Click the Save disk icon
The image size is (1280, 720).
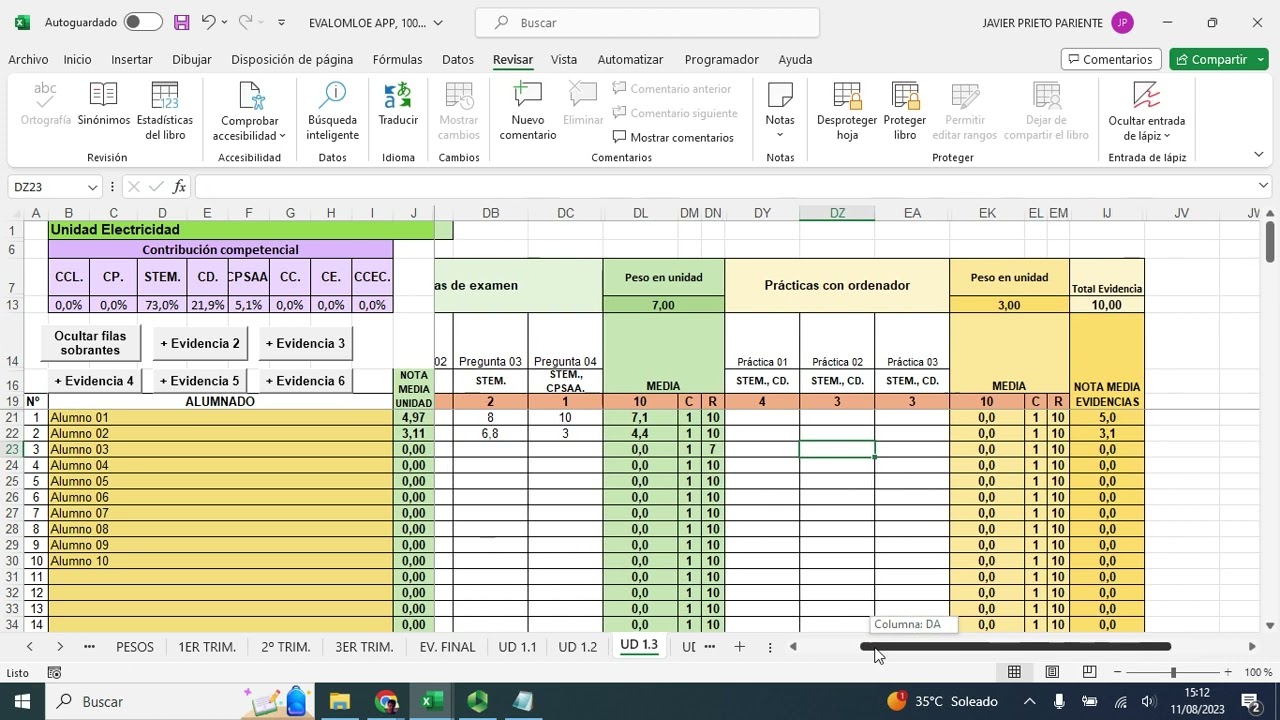pyautogui.click(x=181, y=22)
